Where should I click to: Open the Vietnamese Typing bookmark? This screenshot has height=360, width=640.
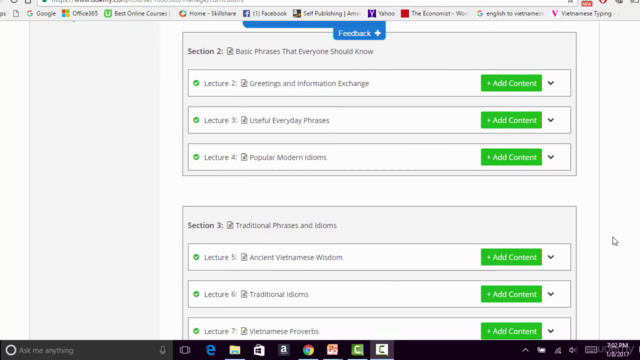pyautogui.click(x=584, y=13)
